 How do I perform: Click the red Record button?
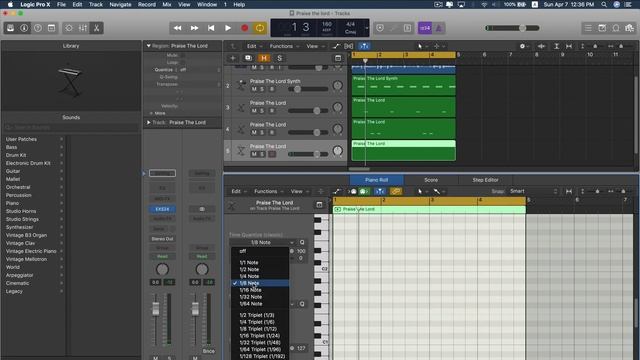[x=244, y=28]
